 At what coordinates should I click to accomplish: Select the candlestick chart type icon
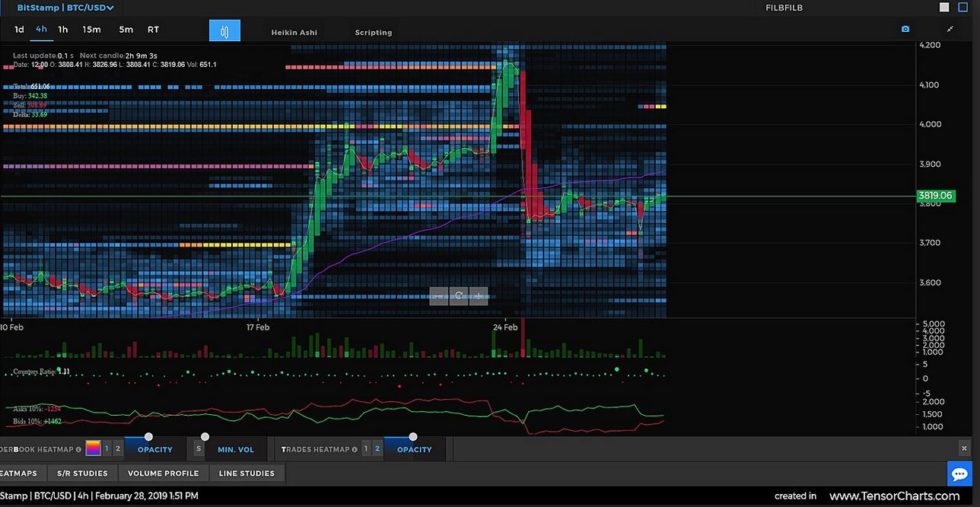tap(224, 31)
